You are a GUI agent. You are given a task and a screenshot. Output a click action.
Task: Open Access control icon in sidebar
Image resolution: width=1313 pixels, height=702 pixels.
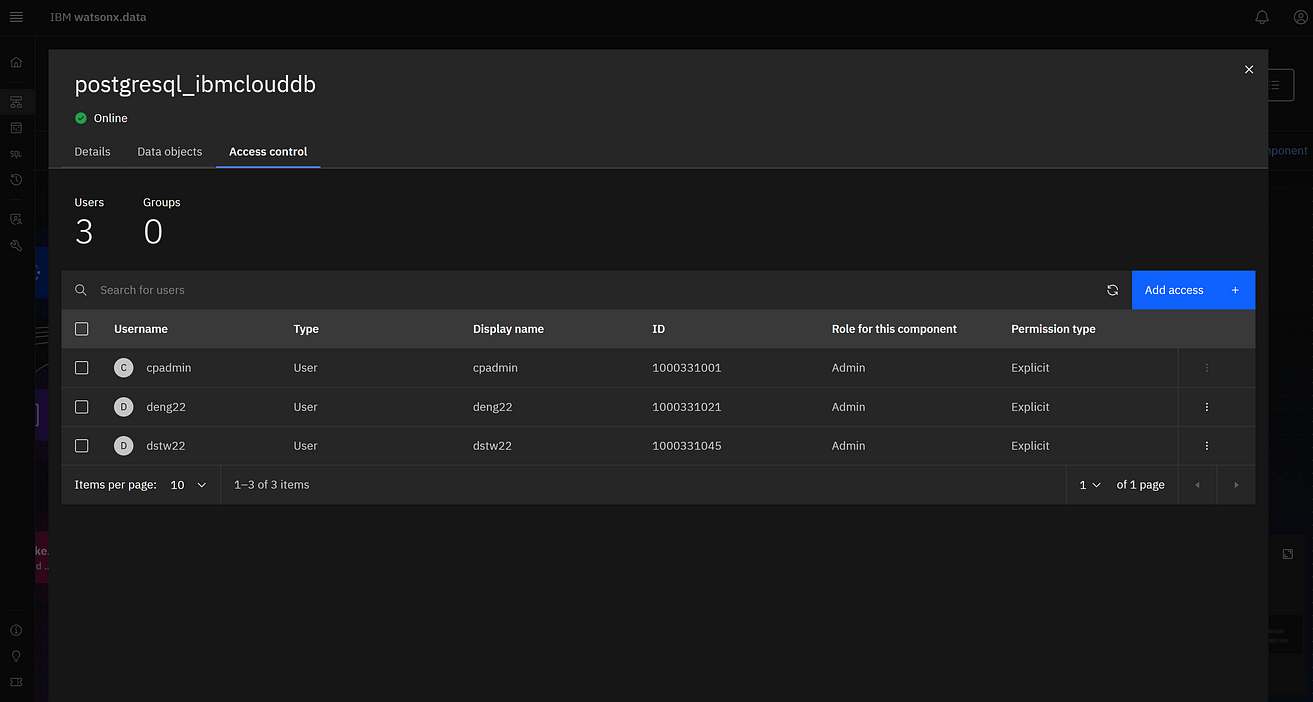pyautogui.click(x=16, y=219)
